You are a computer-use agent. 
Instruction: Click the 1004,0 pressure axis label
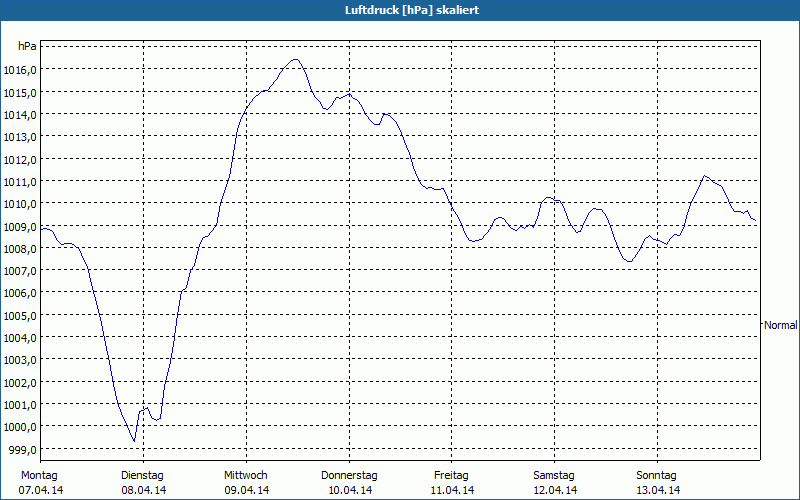pos(20,338)
